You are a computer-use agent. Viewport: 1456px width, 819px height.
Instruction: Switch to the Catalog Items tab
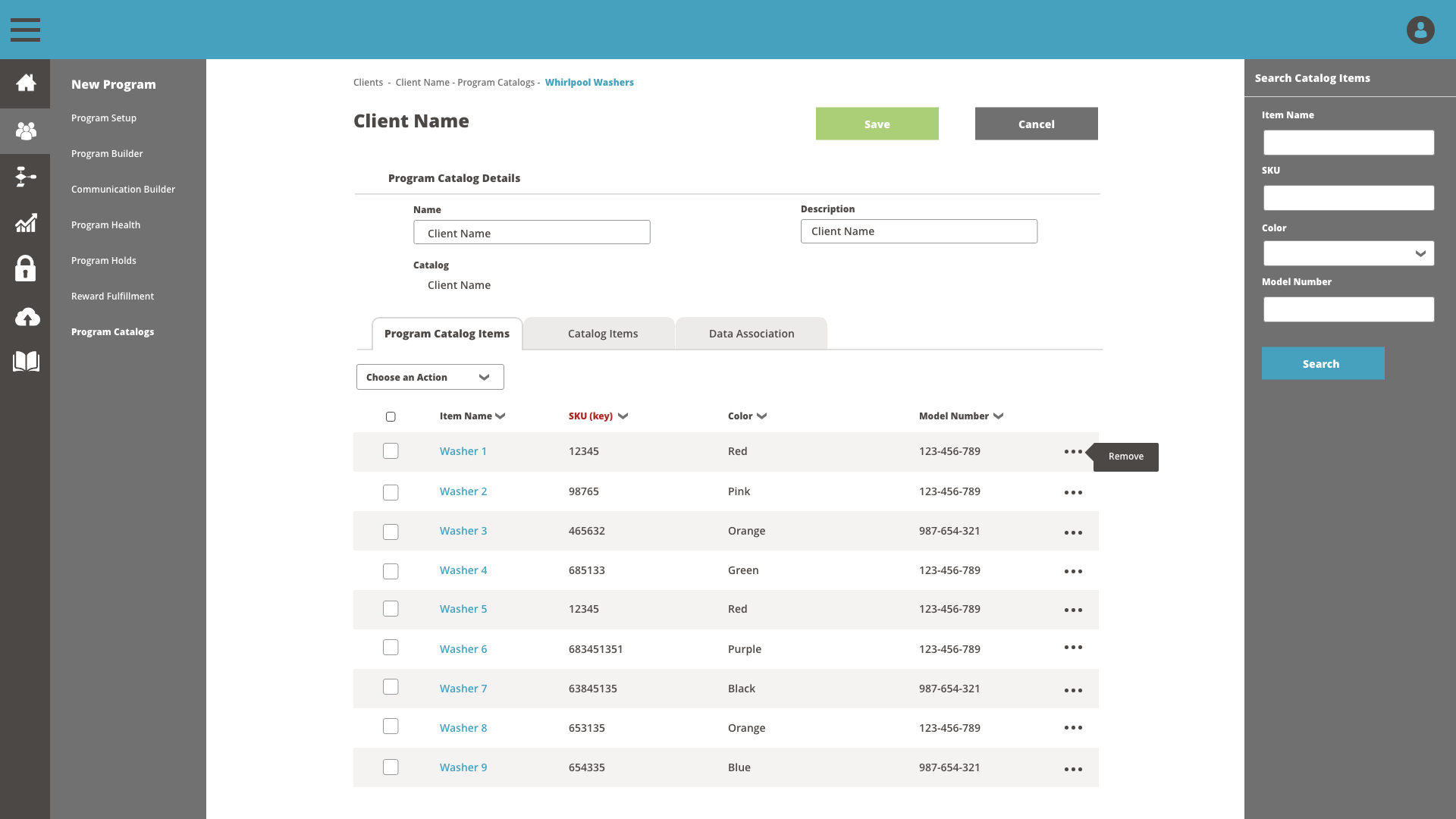pyautogui.click(x=602, y=334)
